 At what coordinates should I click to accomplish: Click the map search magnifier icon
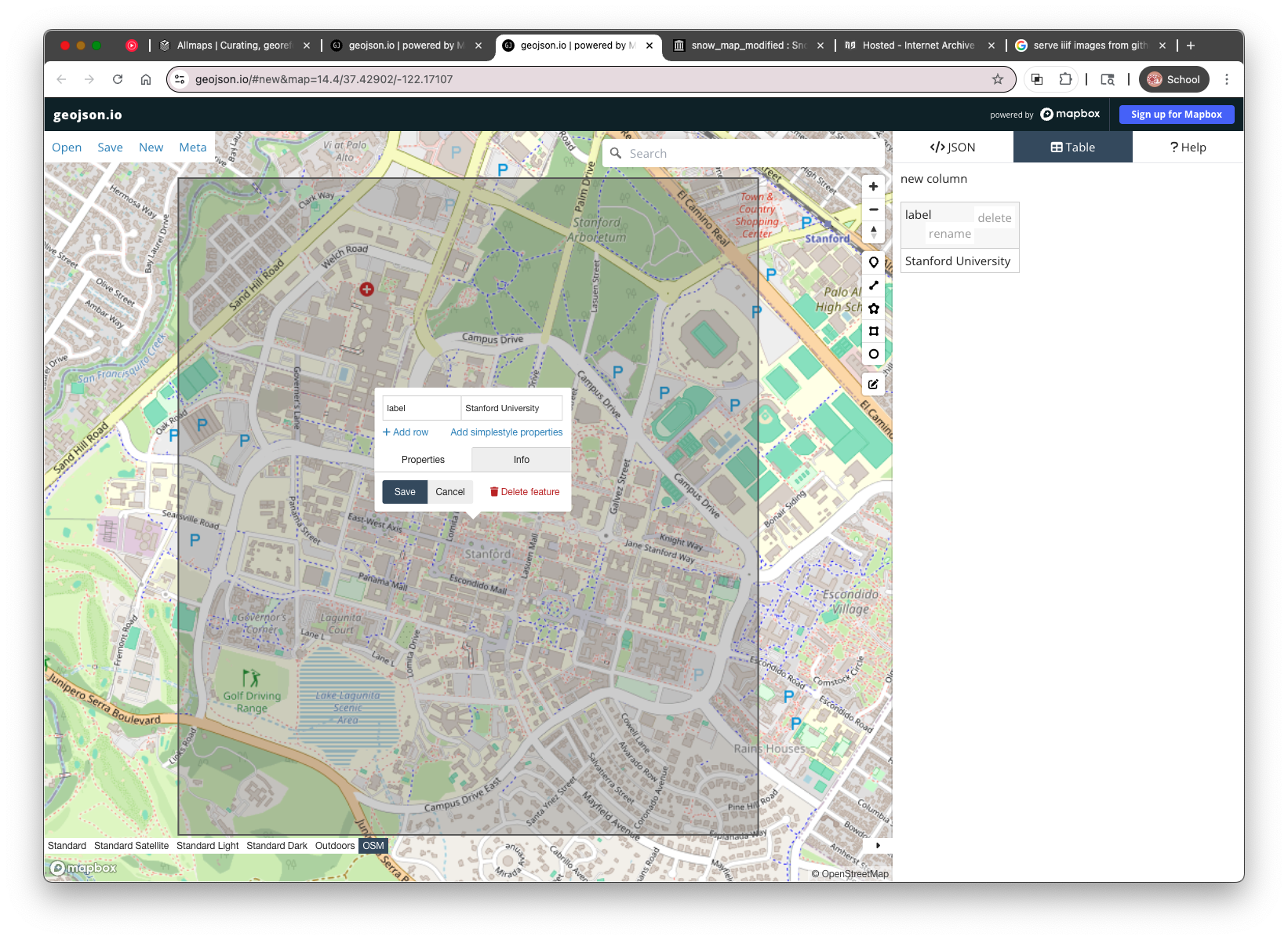coord(616,153)
